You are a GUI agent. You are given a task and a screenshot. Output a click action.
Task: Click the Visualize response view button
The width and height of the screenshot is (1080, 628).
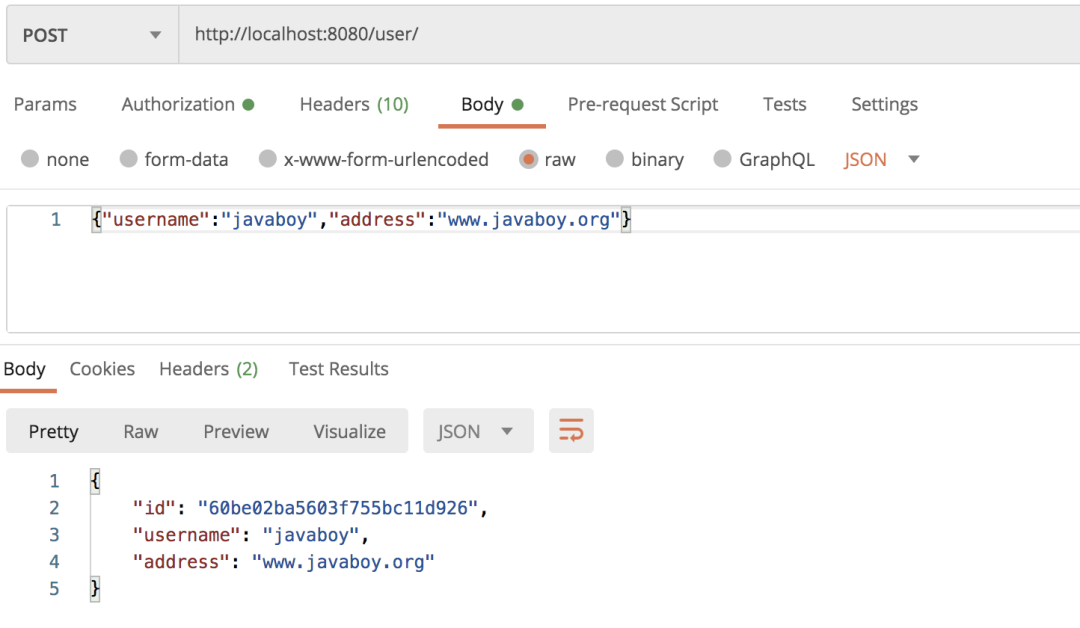349,431
